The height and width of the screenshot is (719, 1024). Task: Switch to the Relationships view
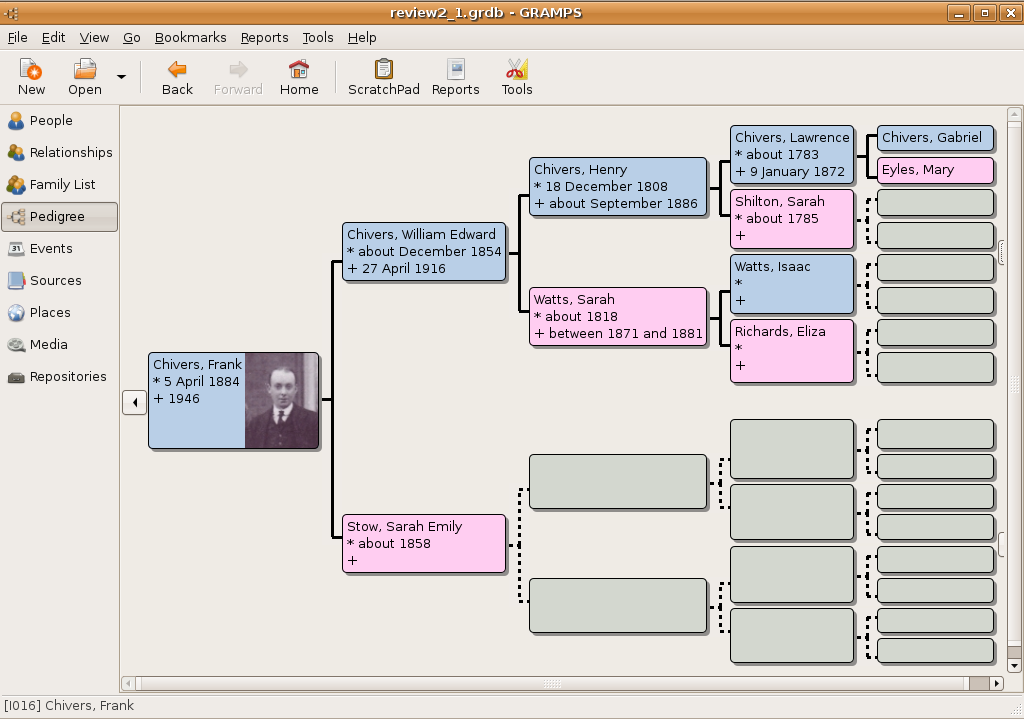pyautogui.click(x=70, y=152)
